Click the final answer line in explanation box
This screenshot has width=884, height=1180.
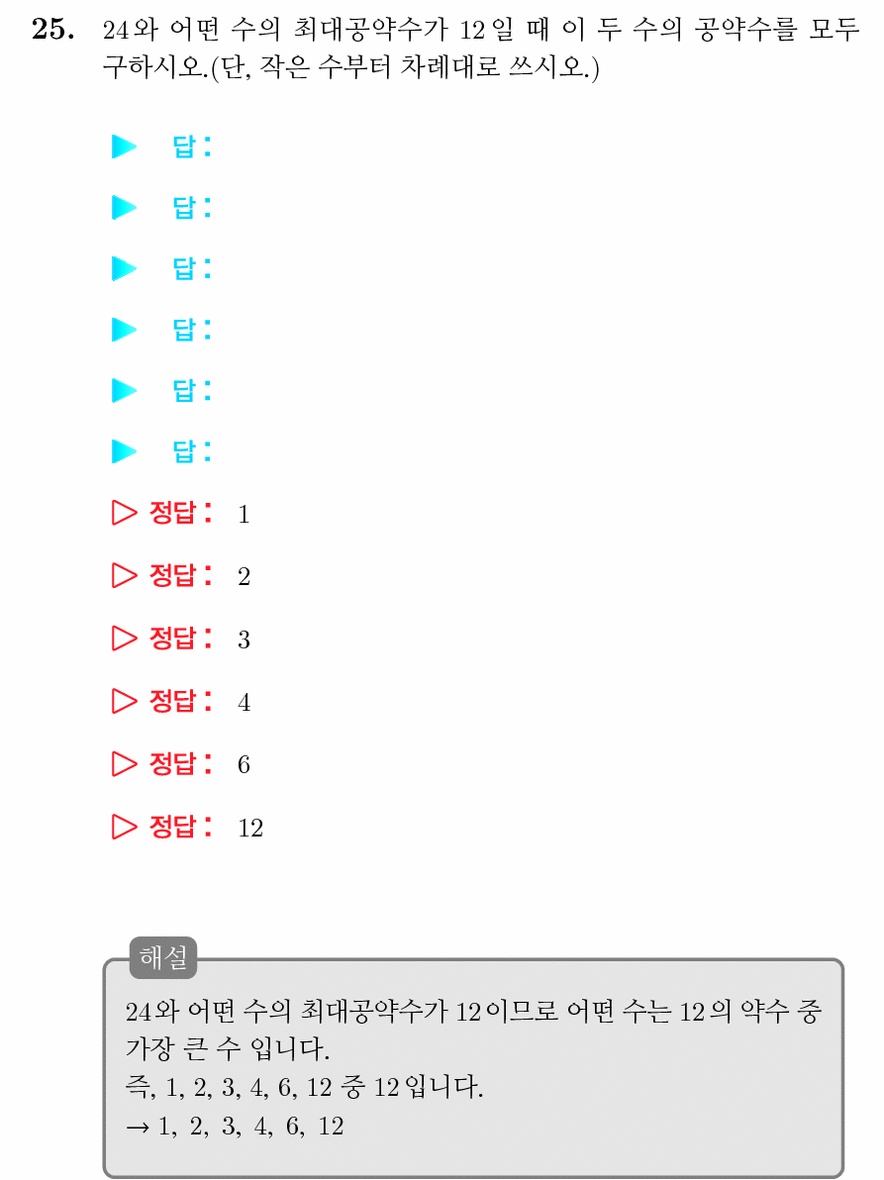click(235, 1126)
